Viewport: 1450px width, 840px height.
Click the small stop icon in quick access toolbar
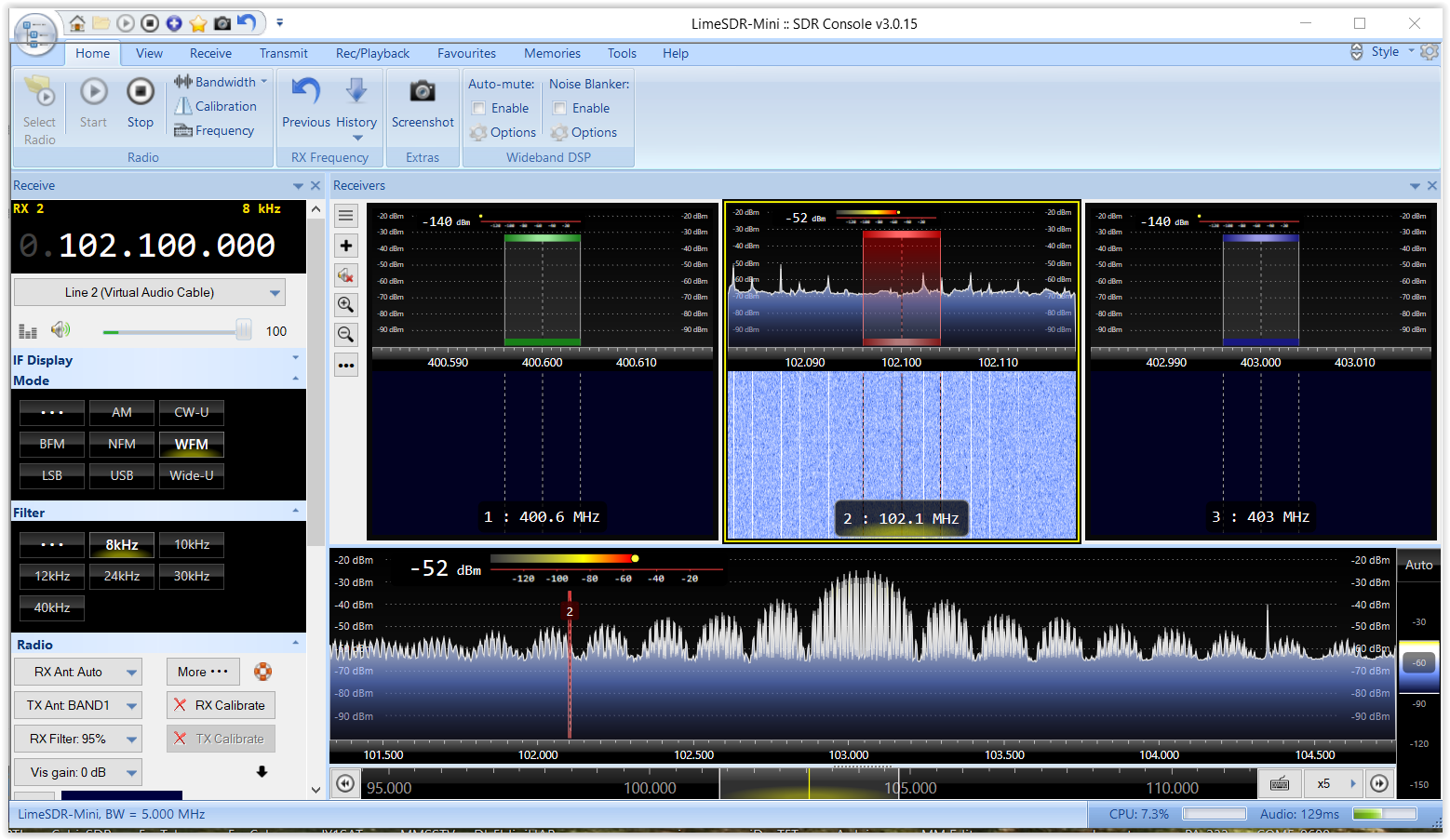pyautogui.click(x=150, y=23)
